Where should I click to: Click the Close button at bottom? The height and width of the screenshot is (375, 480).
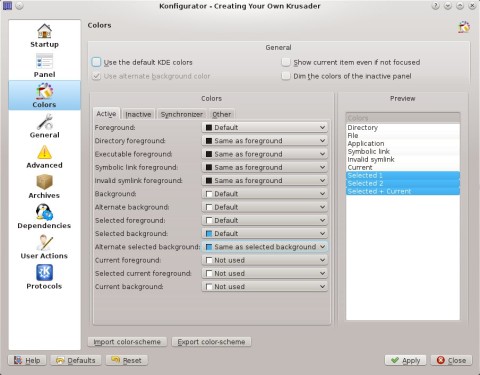(x=451, y=360)
